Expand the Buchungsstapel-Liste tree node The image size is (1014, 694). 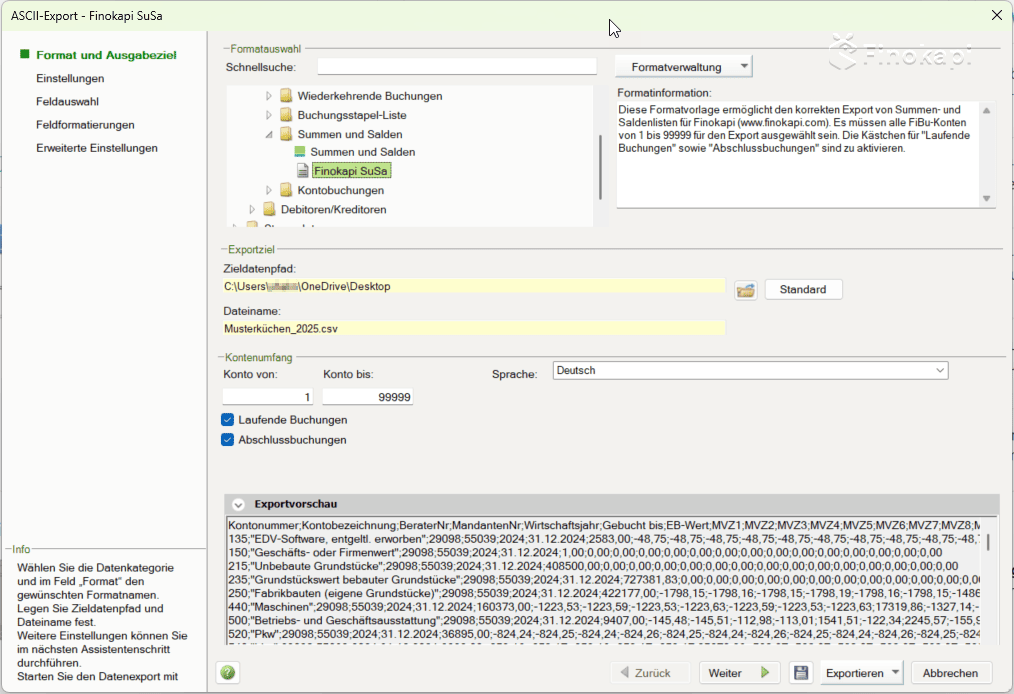point(269,115)
